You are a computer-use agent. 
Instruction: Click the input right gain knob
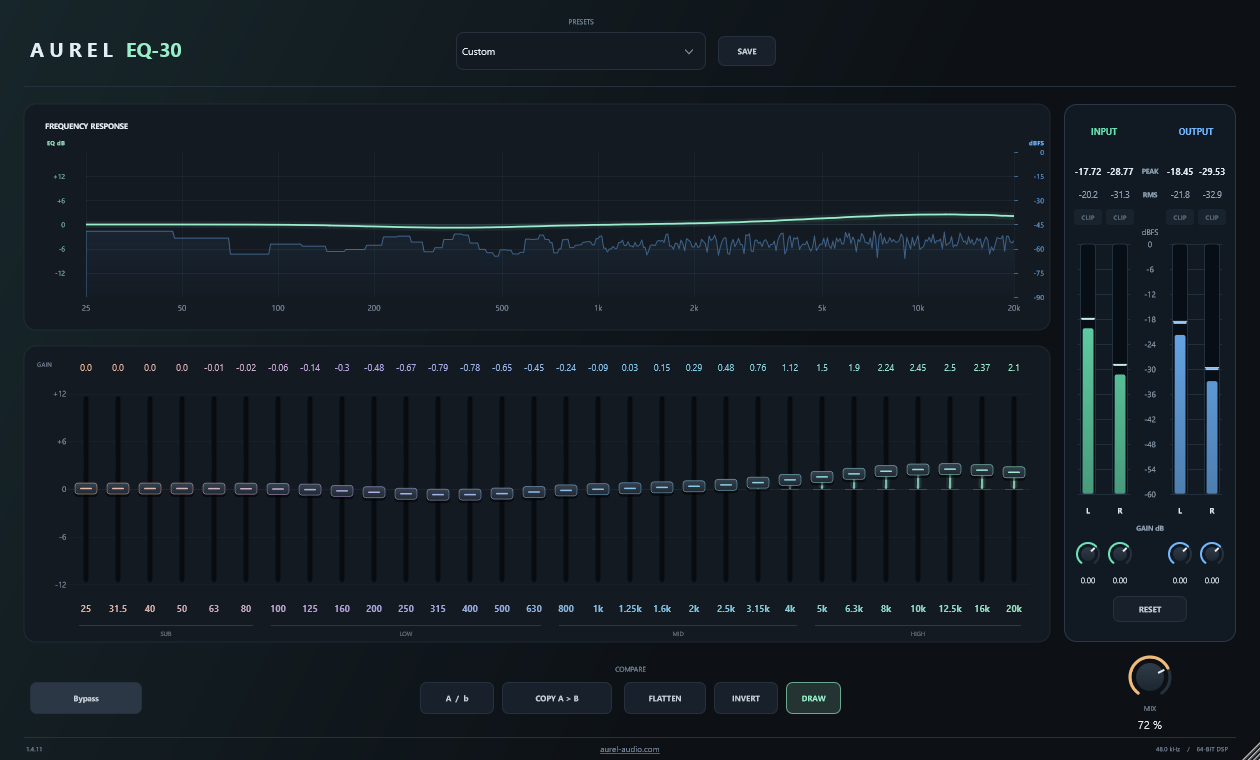point(1120,553)
